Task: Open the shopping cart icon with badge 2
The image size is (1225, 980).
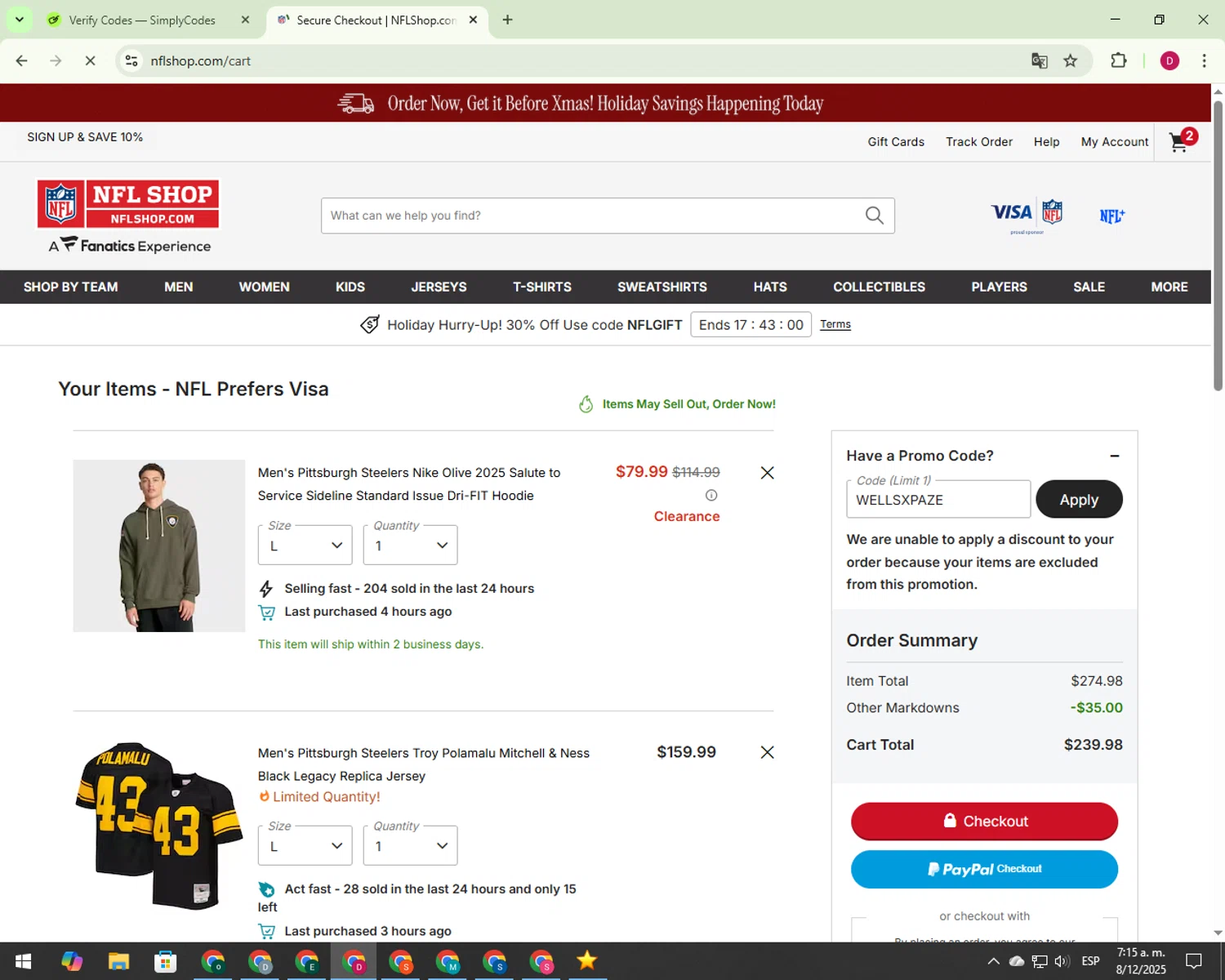Action: coord(1182,140)
